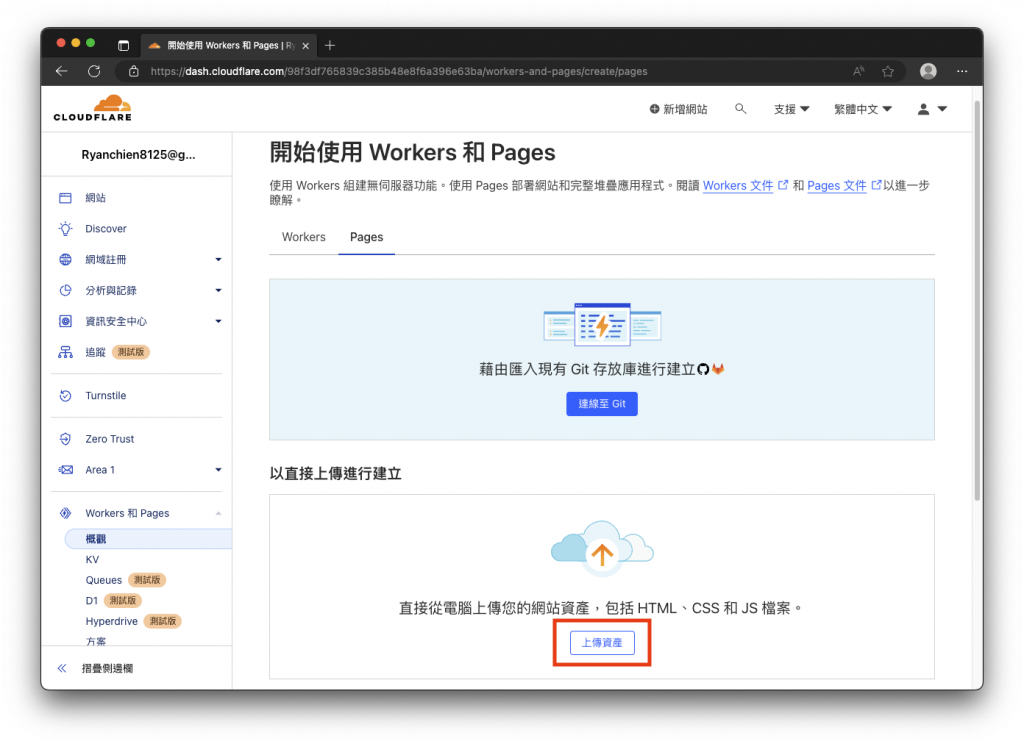Go back with the browser back arrow
The image size is (1024, 744).
[x=62, y=71]
